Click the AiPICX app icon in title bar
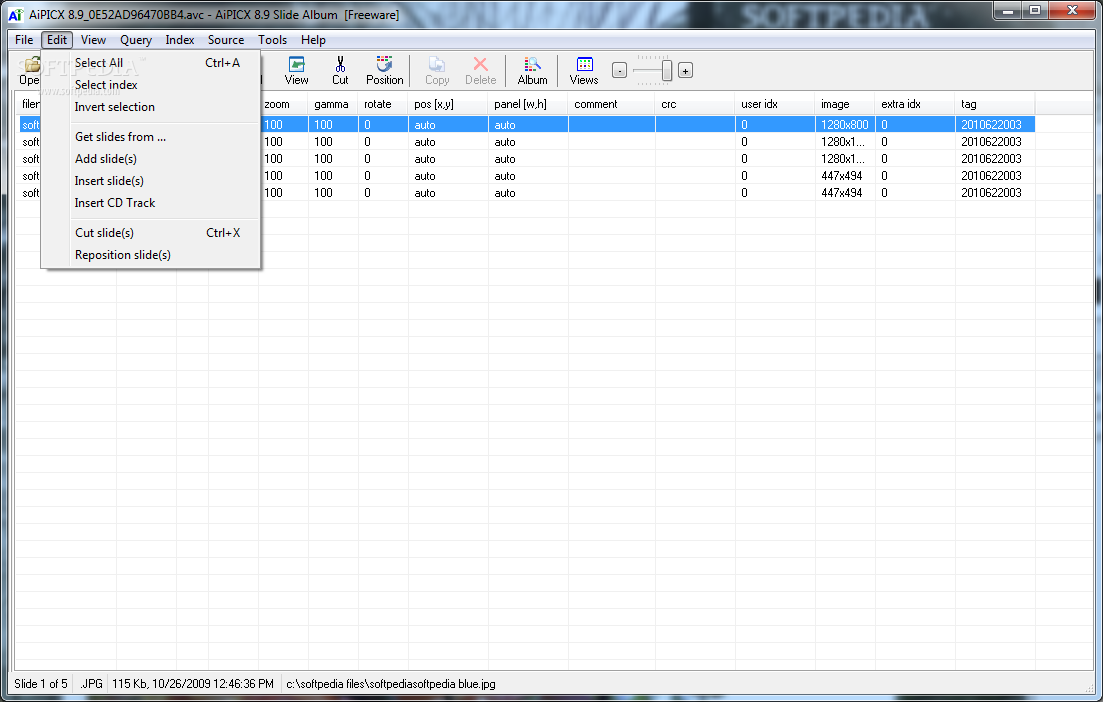The height and width of the screenshot is (702, 1103). click(x=15, y=15)
